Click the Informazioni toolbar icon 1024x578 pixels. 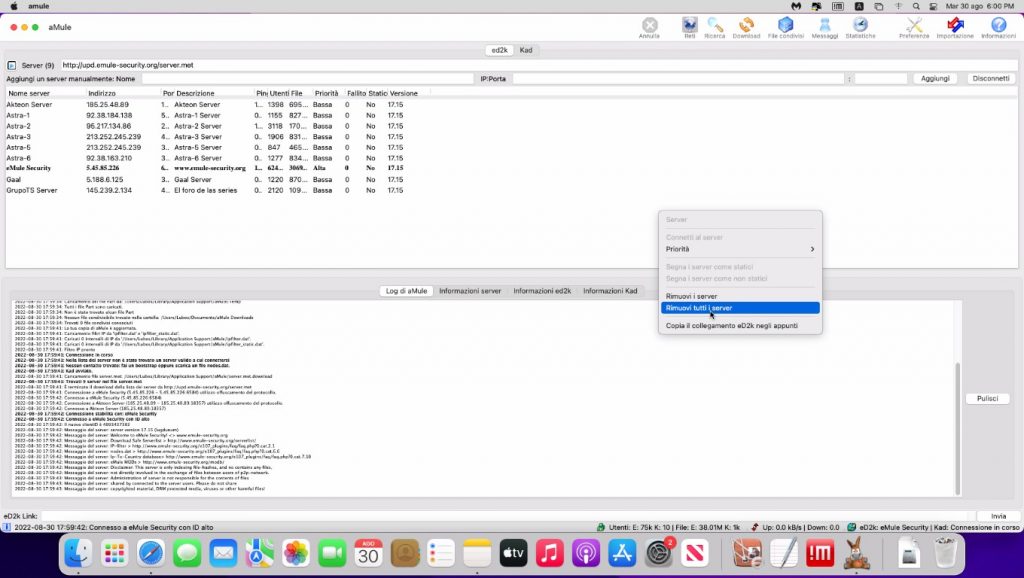pyautogui.click(x=997, y=26)
